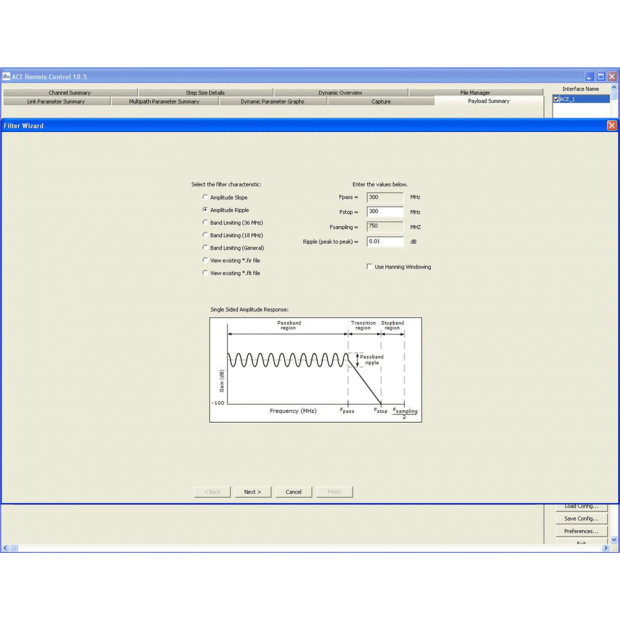Enable Use Hanning Windowing checkbox

coord(369,267)
